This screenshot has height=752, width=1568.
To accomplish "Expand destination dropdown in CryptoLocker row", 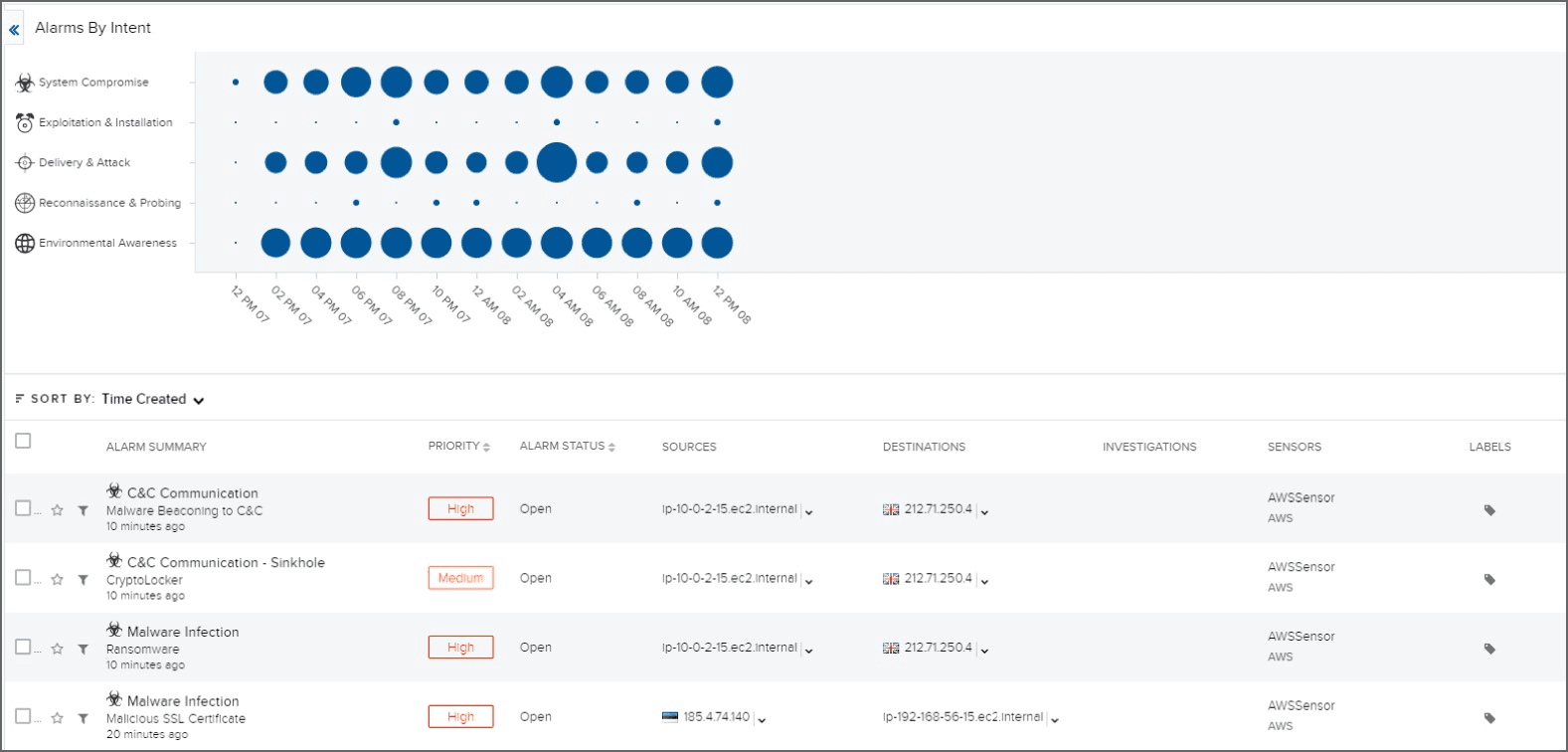I will pyautogui.click(x=984, y=582).
